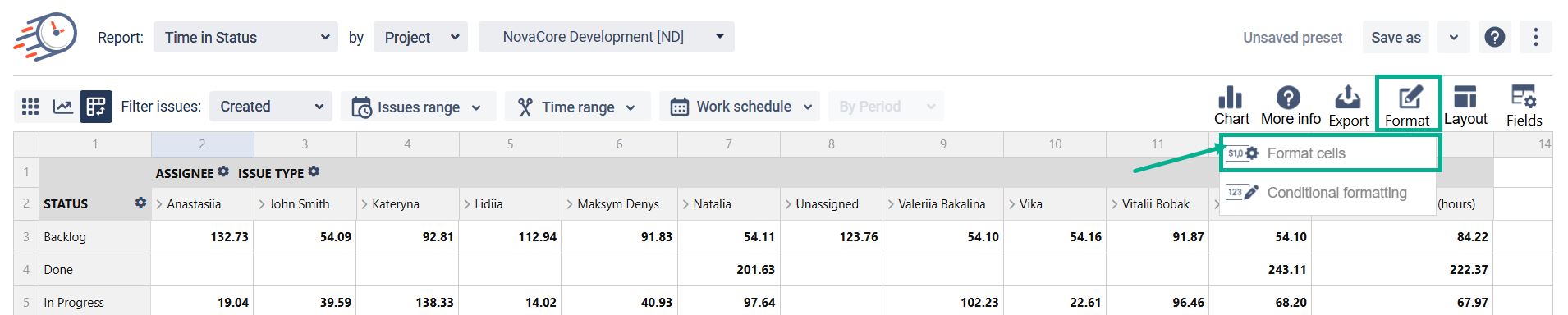Image resolution: width=1568 pixels, height=315 pixels.
Task: Switch to grid view icon
Action: point(30,107)
